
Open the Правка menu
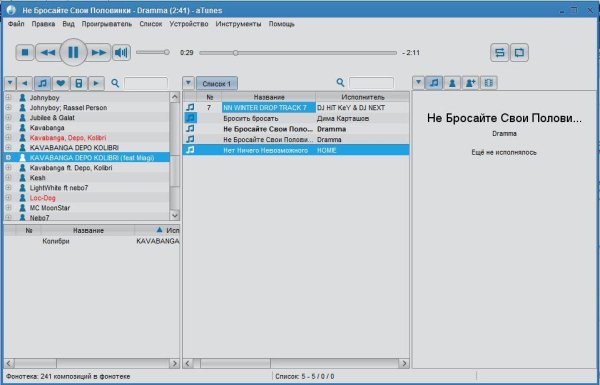click(x=43, y=24)
